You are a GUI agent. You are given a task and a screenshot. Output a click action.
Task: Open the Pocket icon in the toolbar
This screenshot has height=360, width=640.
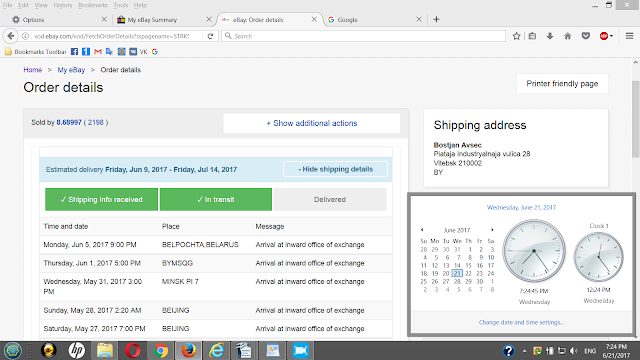(586, 36)
